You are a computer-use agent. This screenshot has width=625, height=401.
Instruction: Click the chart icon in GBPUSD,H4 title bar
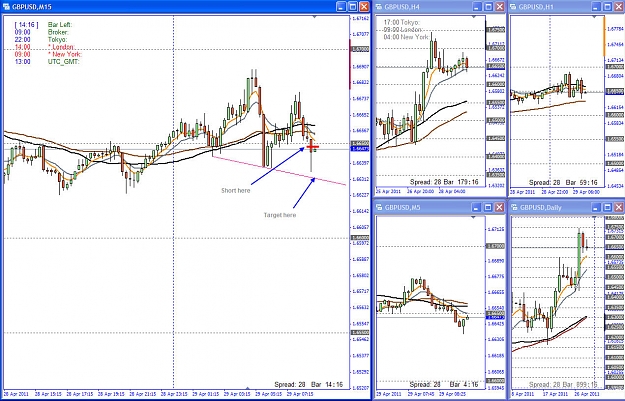(379, 6)
